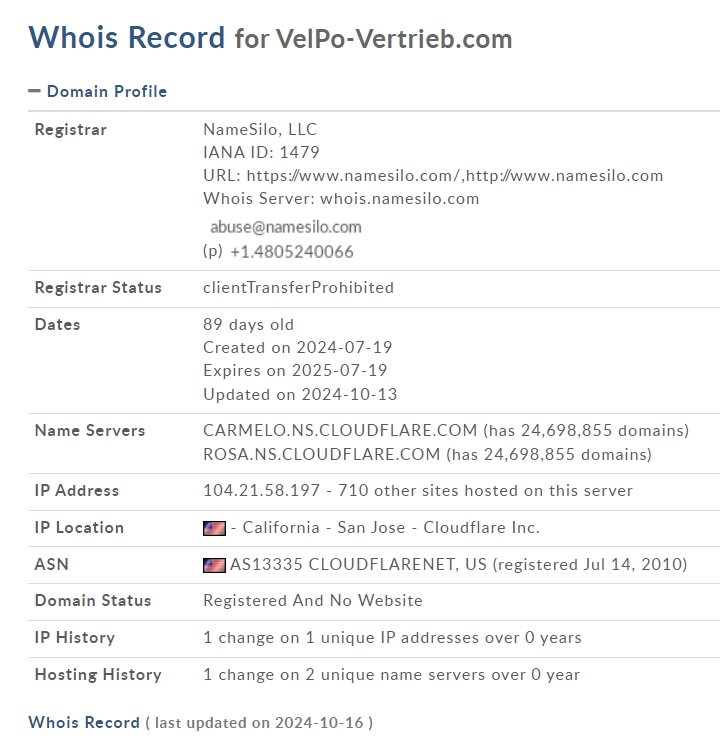Click the IP History row value

click(x=392, y=638)
